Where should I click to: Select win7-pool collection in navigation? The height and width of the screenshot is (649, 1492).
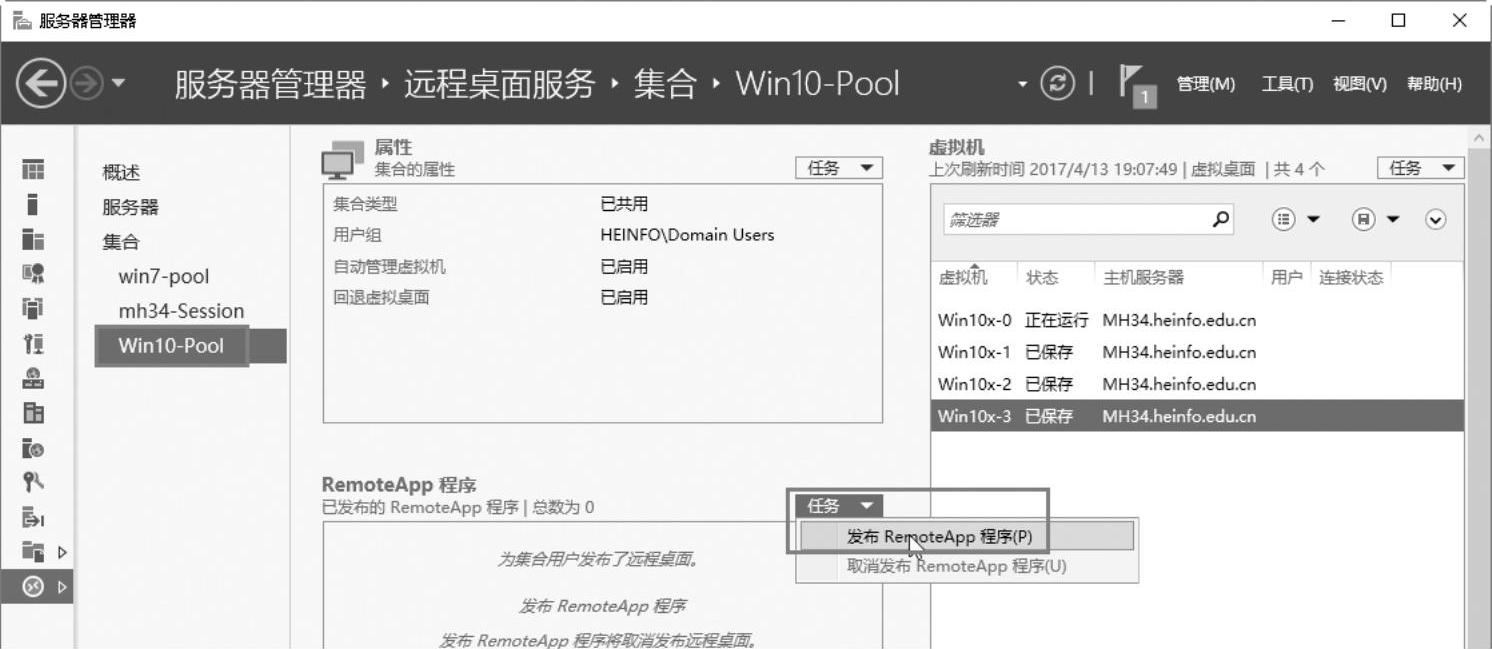[164, 276]
